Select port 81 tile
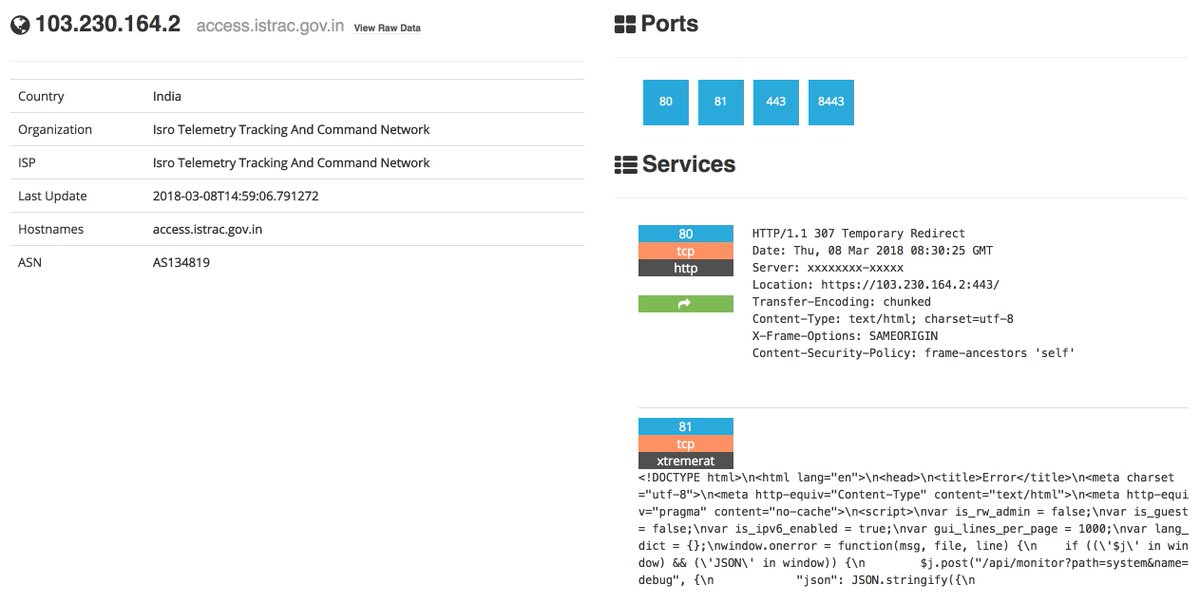Screen dimensions: 1200x603 (721, 102)
